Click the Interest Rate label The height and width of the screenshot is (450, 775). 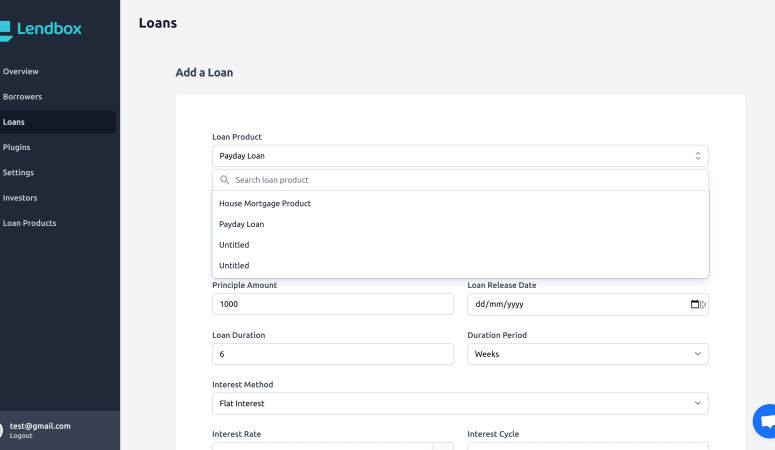click(236, 434)
